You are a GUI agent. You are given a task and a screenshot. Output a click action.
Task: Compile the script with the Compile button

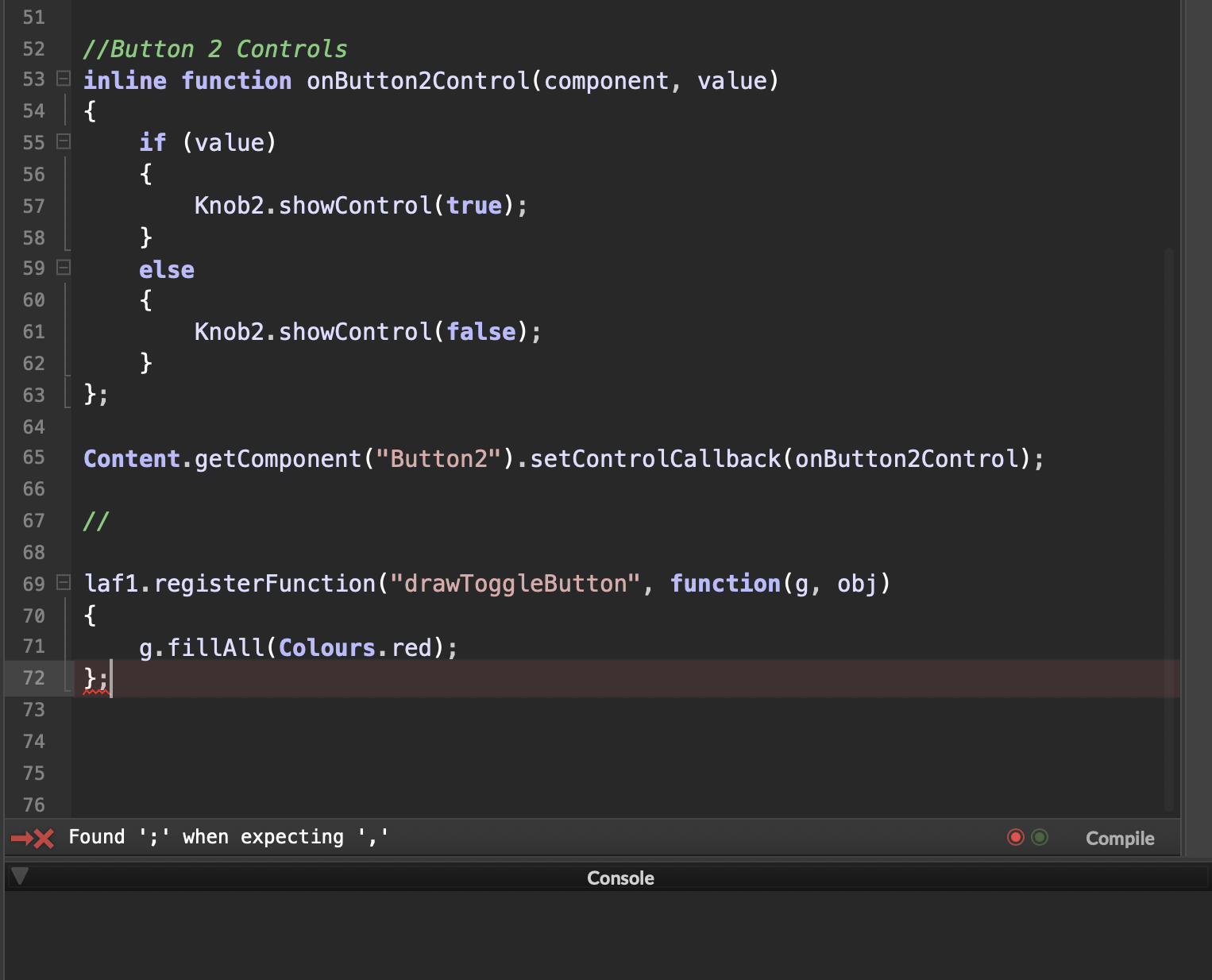tap(1120, 838)
